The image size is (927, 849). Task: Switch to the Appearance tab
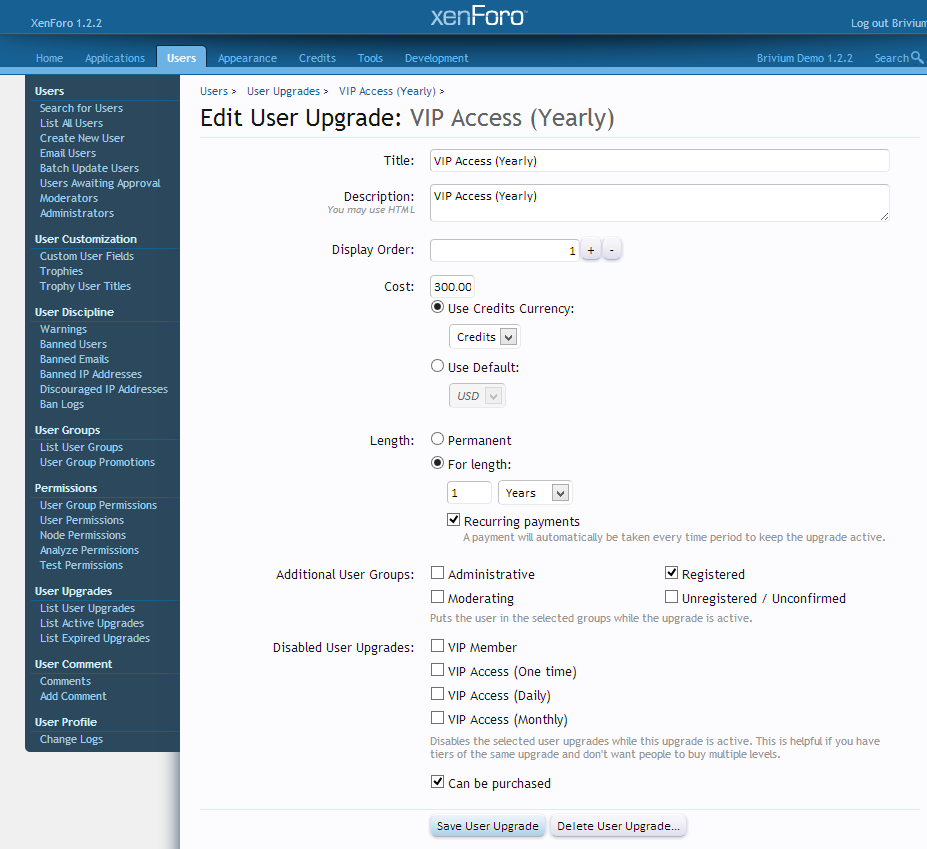tap(247, 58)
